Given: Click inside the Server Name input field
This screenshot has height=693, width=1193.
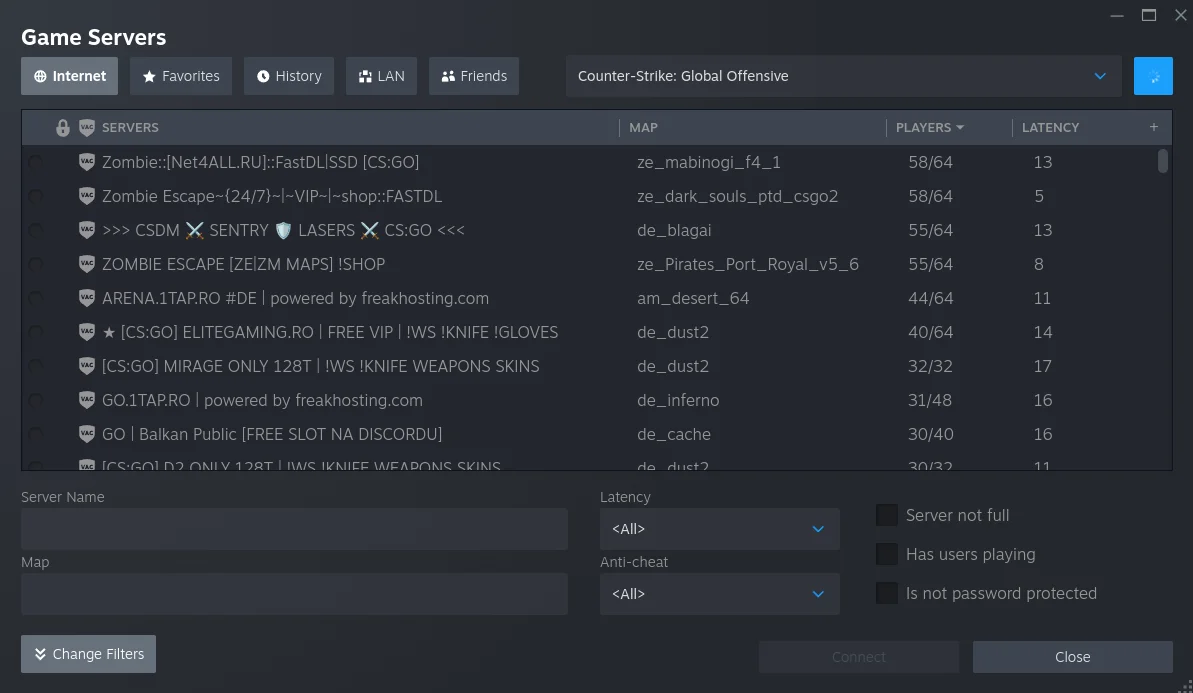Looking at the screenshot, I should (x=294, y=528).
